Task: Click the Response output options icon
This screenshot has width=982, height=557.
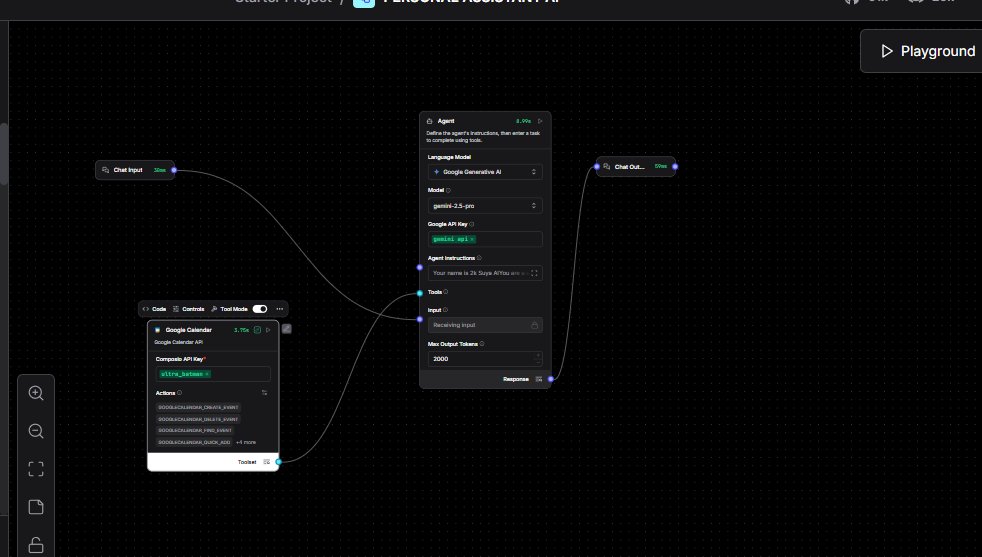Action: pos(539,379)
